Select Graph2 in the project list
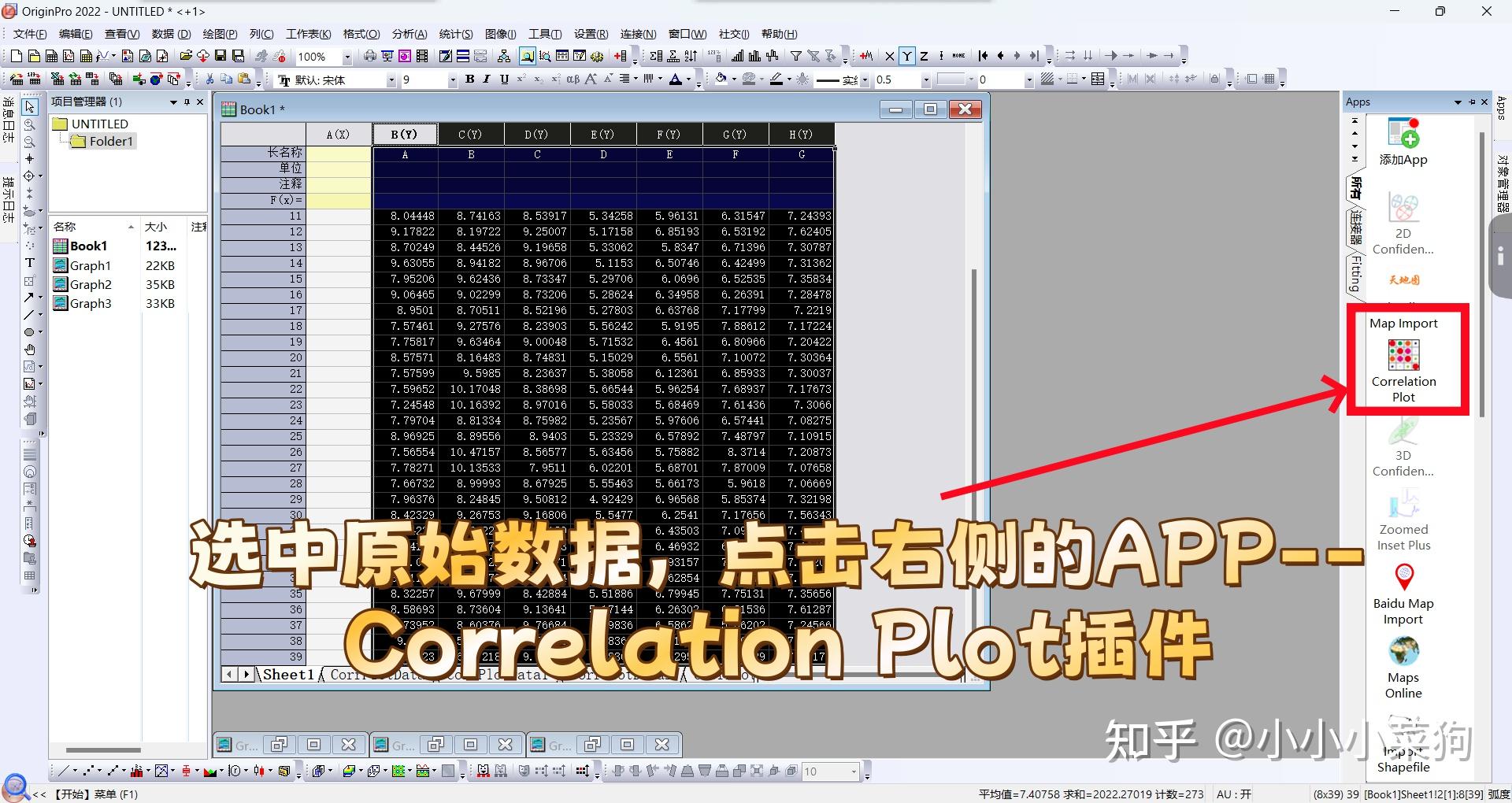 91,284
